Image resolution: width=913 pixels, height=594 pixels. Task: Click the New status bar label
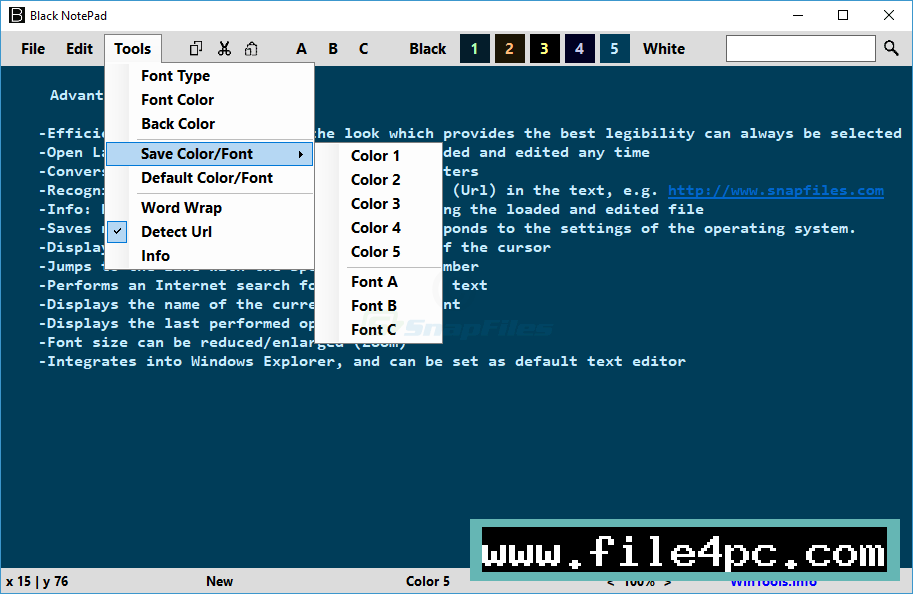(x=220, y=581)
